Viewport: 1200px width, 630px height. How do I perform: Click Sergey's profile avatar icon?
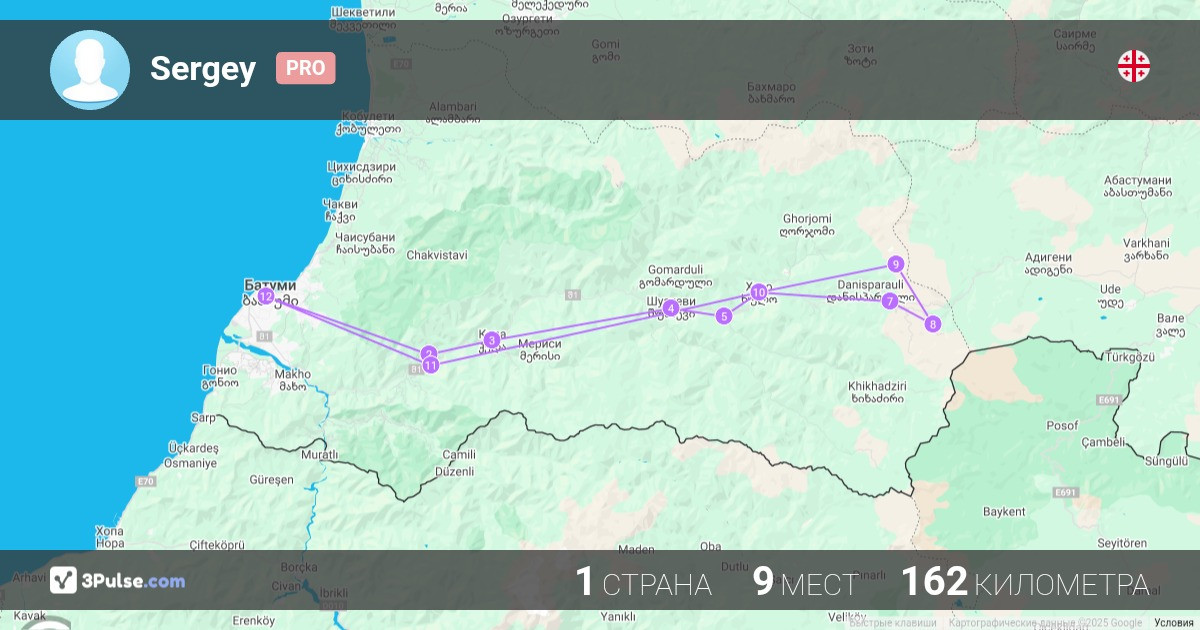tap(90, 69)
